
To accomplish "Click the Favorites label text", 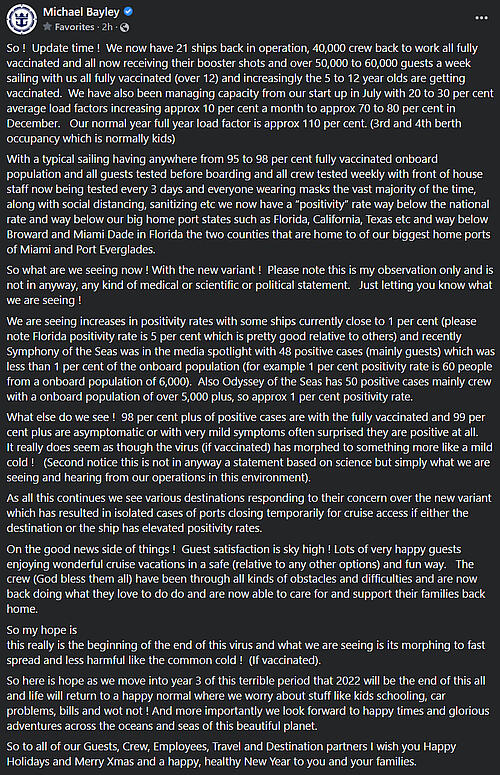I will (74, 27).
